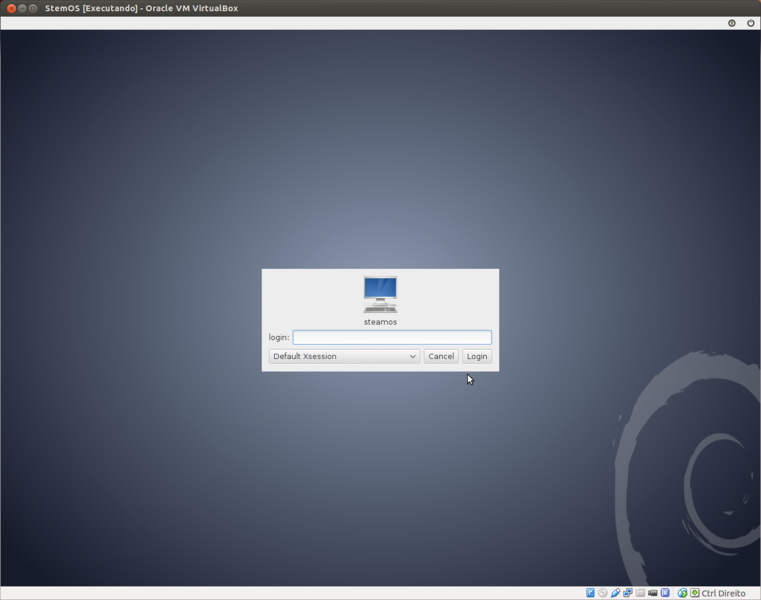Click the 'Ctrl Direito' host key label
The image size is (761, 600).
(x=723, y=593)
